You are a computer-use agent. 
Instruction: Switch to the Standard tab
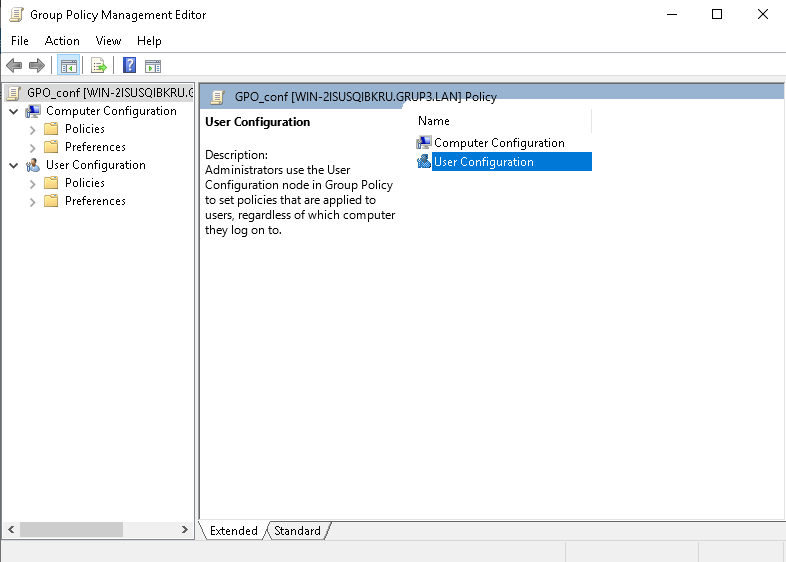297,531
